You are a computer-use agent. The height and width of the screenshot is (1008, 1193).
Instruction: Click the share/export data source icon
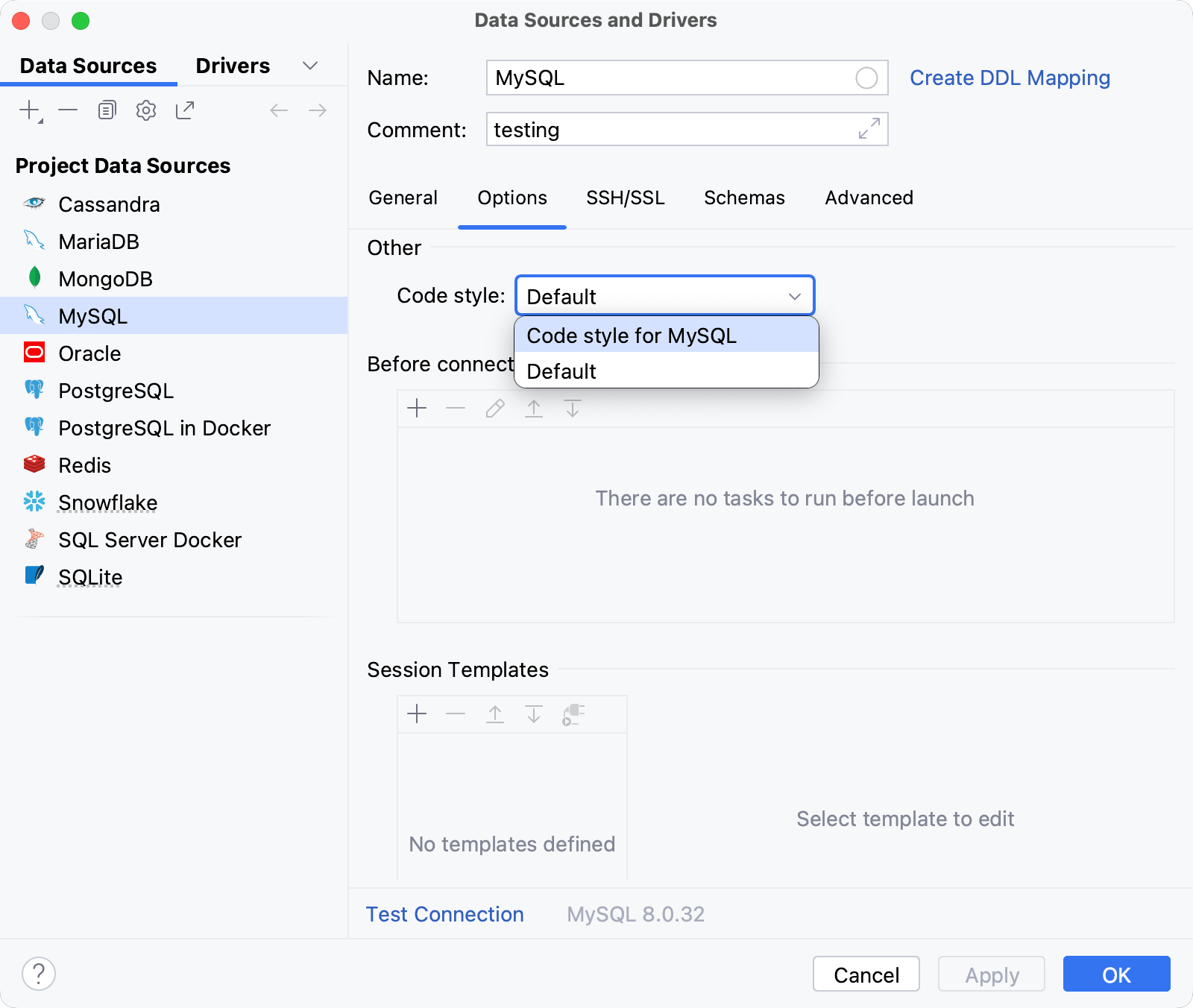(x=185, y=110)
